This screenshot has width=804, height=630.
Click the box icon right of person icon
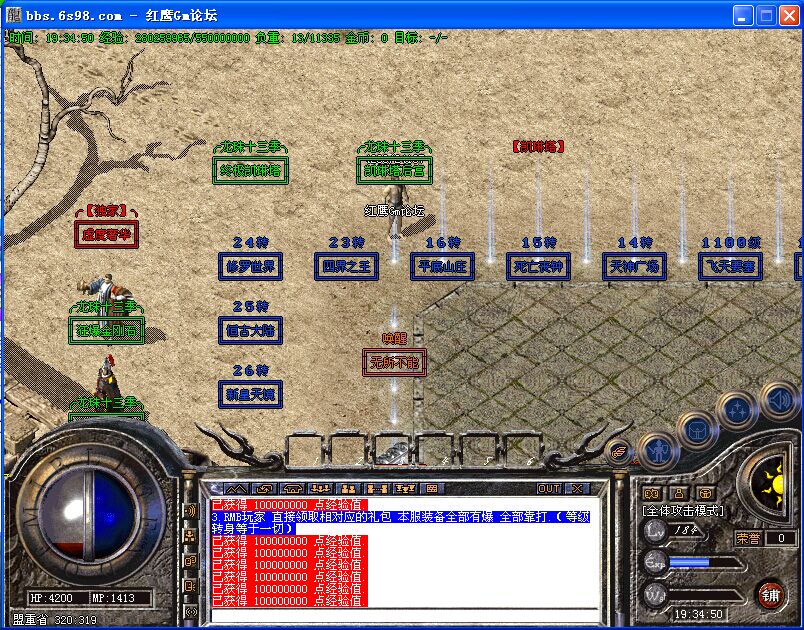707,493
